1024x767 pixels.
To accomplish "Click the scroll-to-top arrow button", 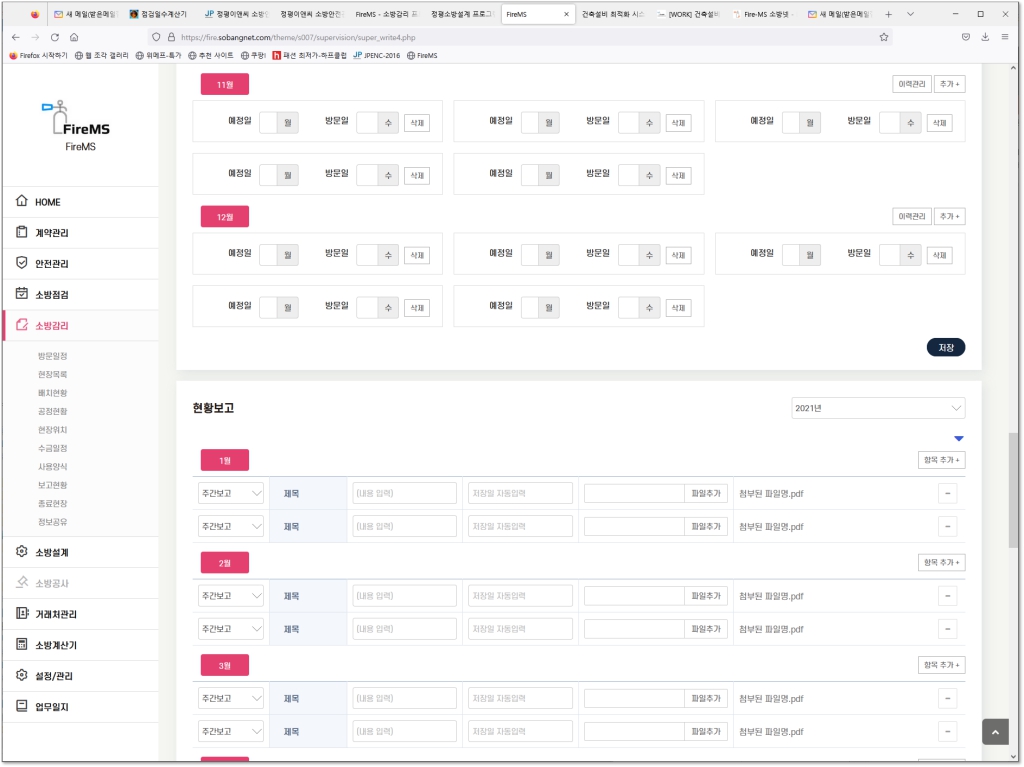I will [994, 732].
